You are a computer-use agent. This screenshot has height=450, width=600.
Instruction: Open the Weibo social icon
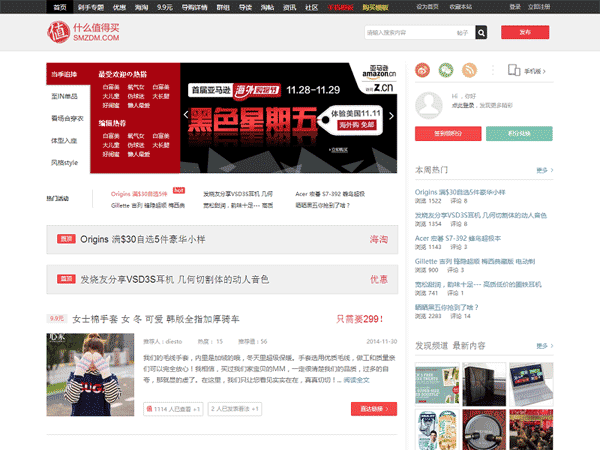pos(424,71)
